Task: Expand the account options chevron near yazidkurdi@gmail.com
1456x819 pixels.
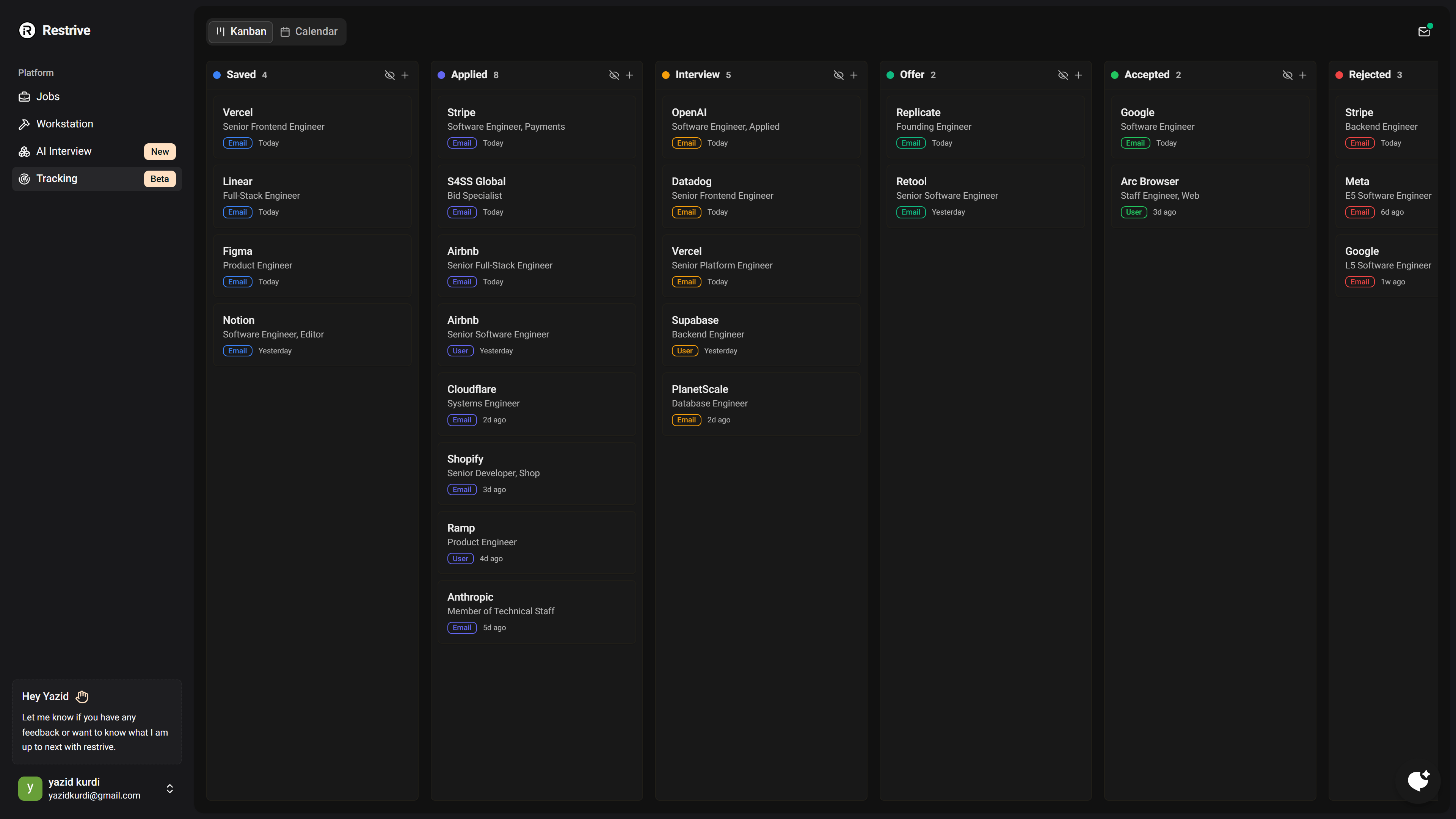Action: pyautogui.click(x=169, y=788)
